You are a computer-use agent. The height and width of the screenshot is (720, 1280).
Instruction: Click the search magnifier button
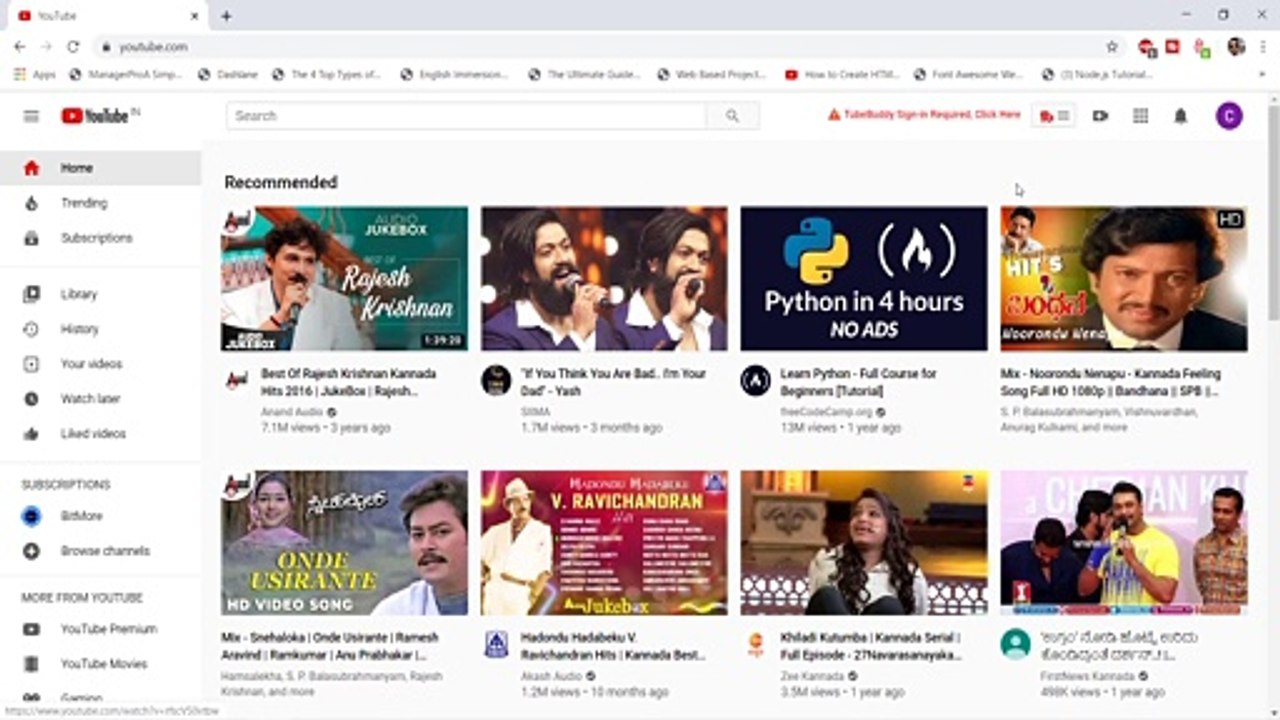coord(732,116)
